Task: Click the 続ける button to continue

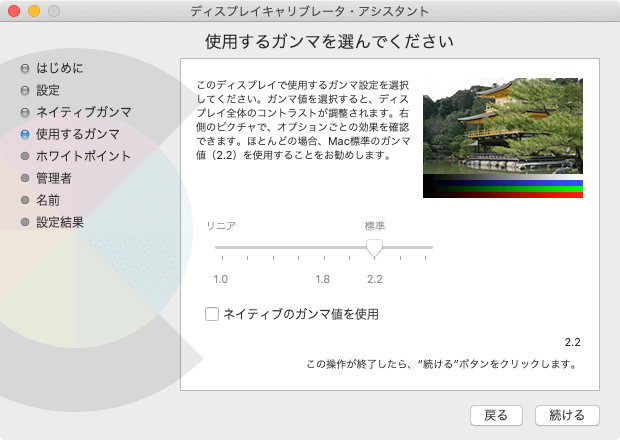Action: coord(567,415)
